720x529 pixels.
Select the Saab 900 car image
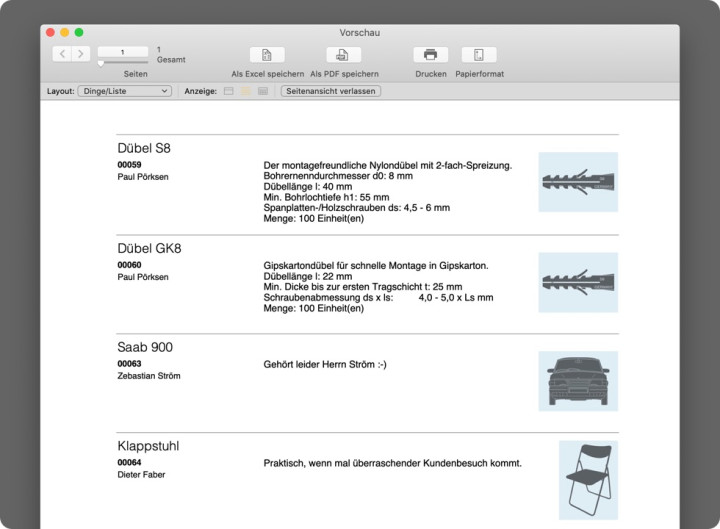pos(578,380)
